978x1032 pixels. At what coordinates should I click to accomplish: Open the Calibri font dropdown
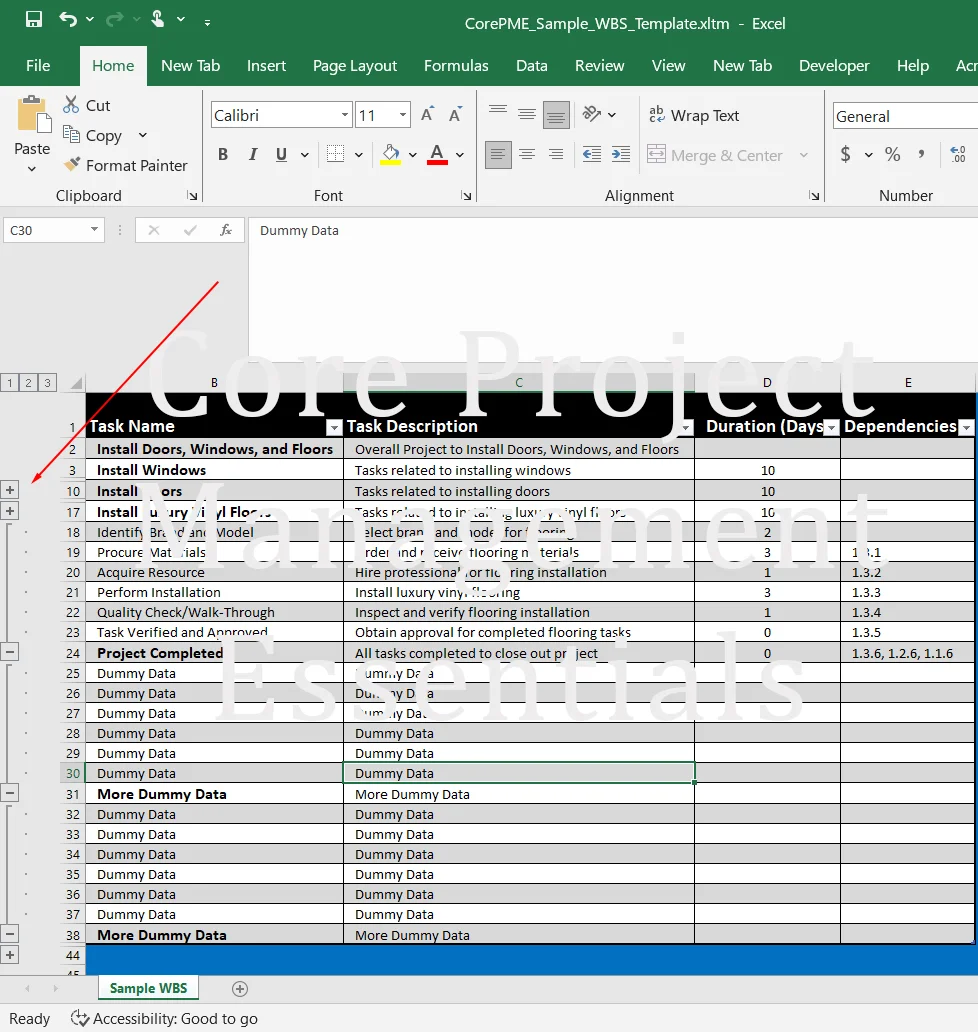tap(344, 114)
